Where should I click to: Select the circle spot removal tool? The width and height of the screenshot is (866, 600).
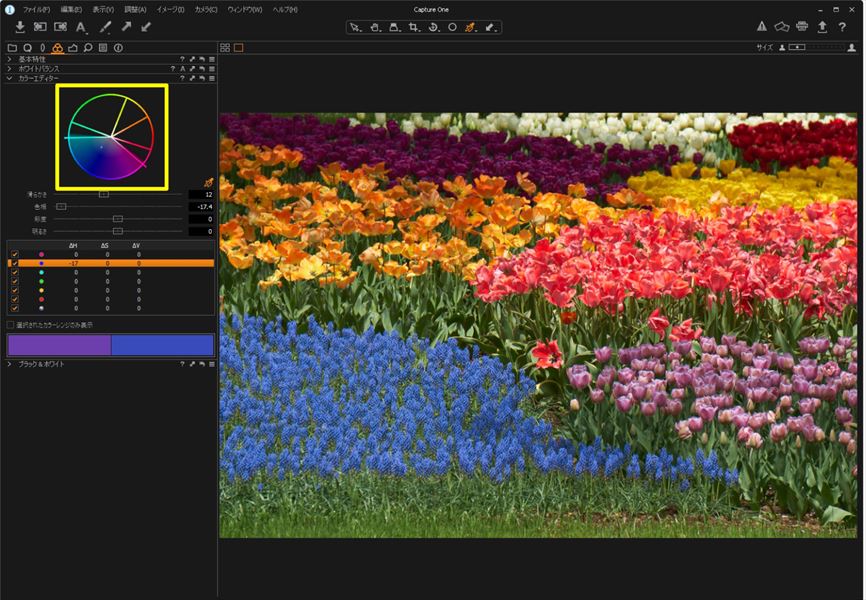click(452, 27)
